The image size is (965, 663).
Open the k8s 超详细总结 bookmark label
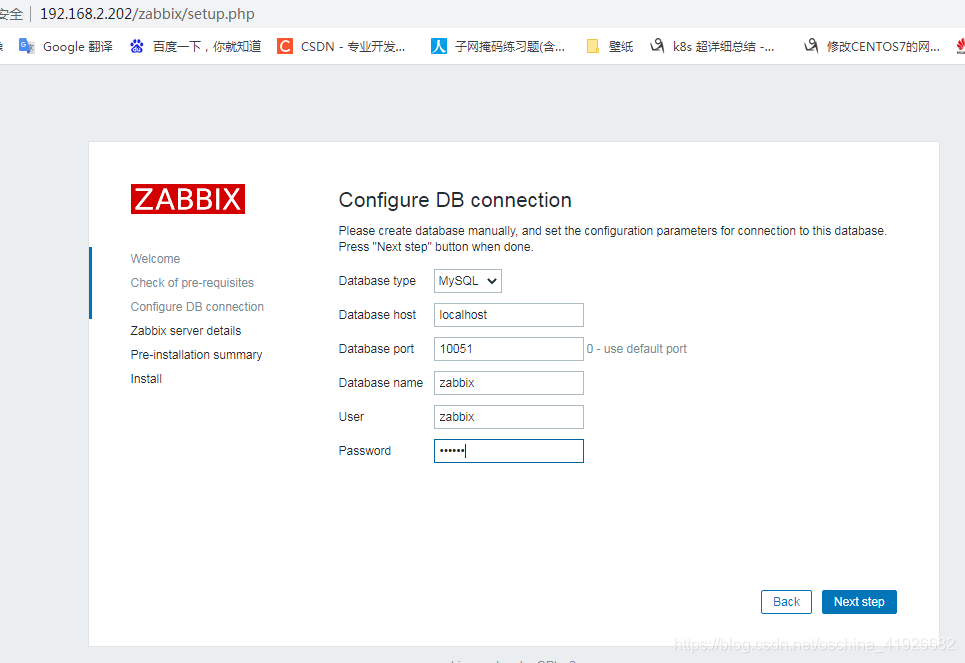(x=723, y=46)
